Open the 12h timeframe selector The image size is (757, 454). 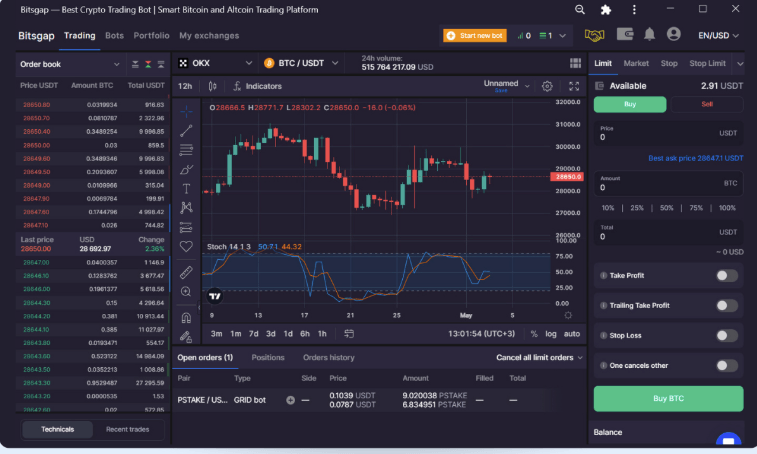[185, 86]
